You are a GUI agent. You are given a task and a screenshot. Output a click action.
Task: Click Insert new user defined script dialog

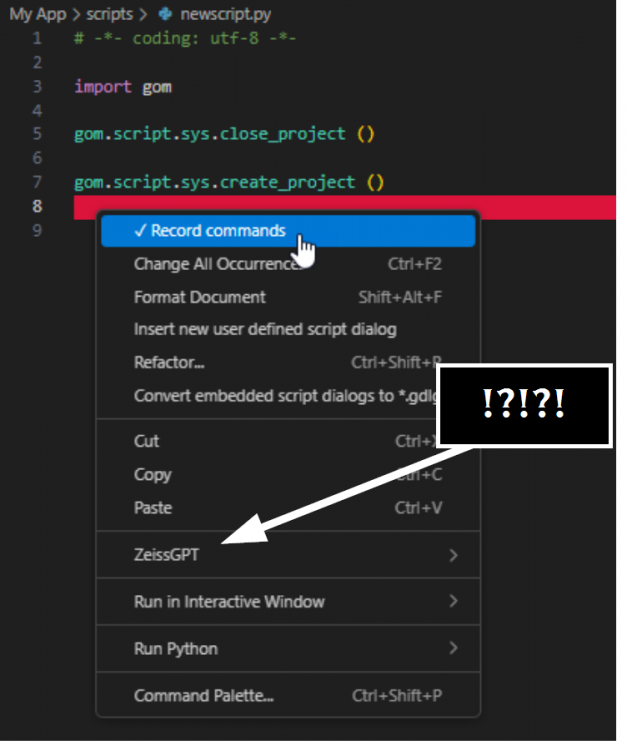click(265, 329)
